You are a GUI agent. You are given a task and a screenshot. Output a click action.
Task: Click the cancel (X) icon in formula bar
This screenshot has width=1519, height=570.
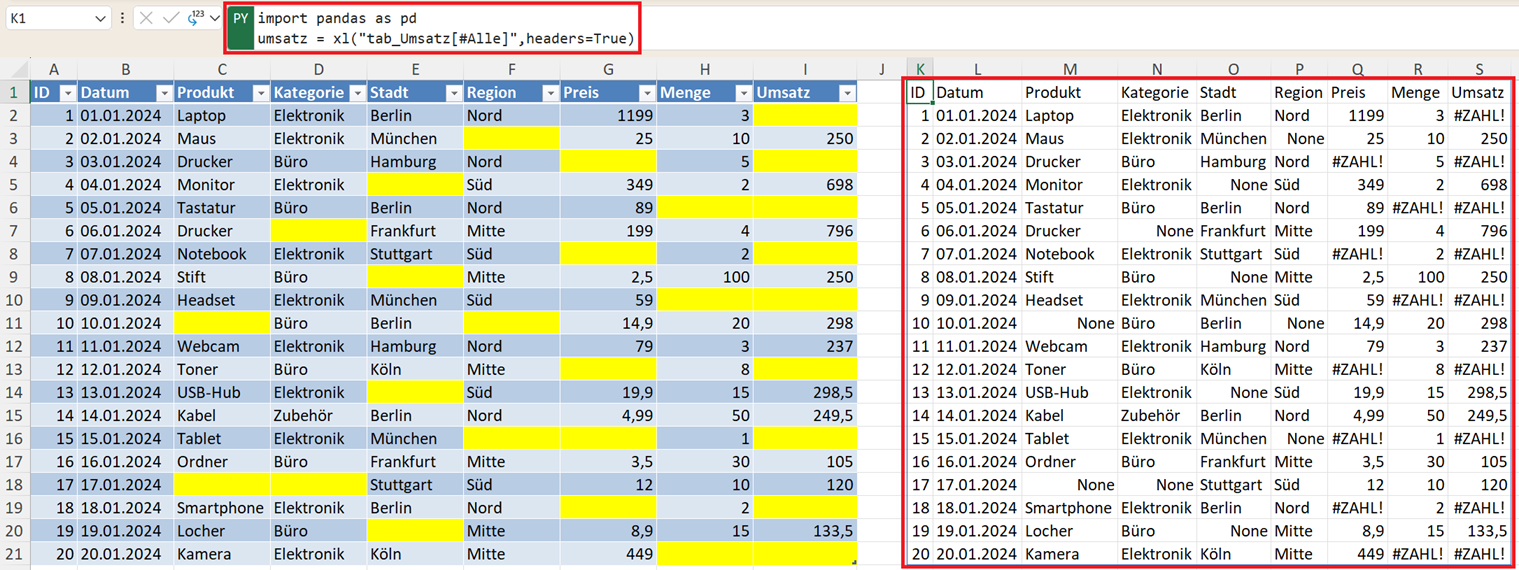click(146, 18)
